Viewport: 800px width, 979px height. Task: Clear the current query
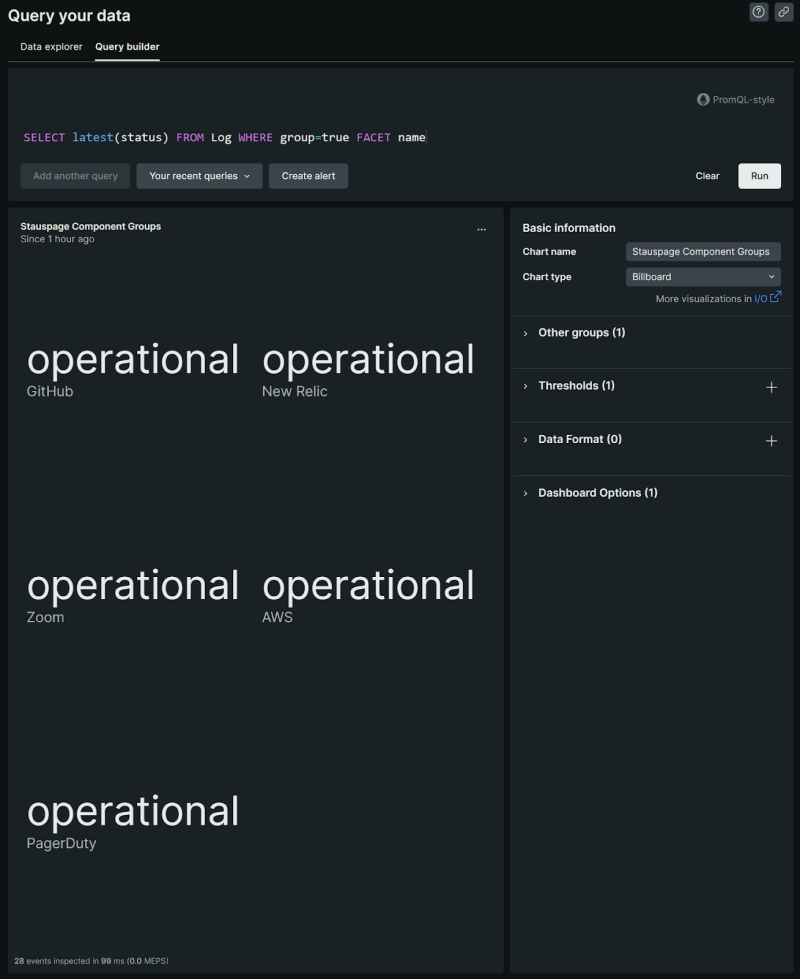[x=707, y=175]
